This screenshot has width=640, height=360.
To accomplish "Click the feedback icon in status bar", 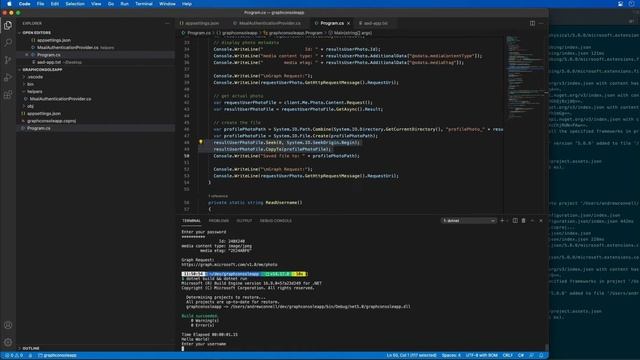I will point(532,355).
